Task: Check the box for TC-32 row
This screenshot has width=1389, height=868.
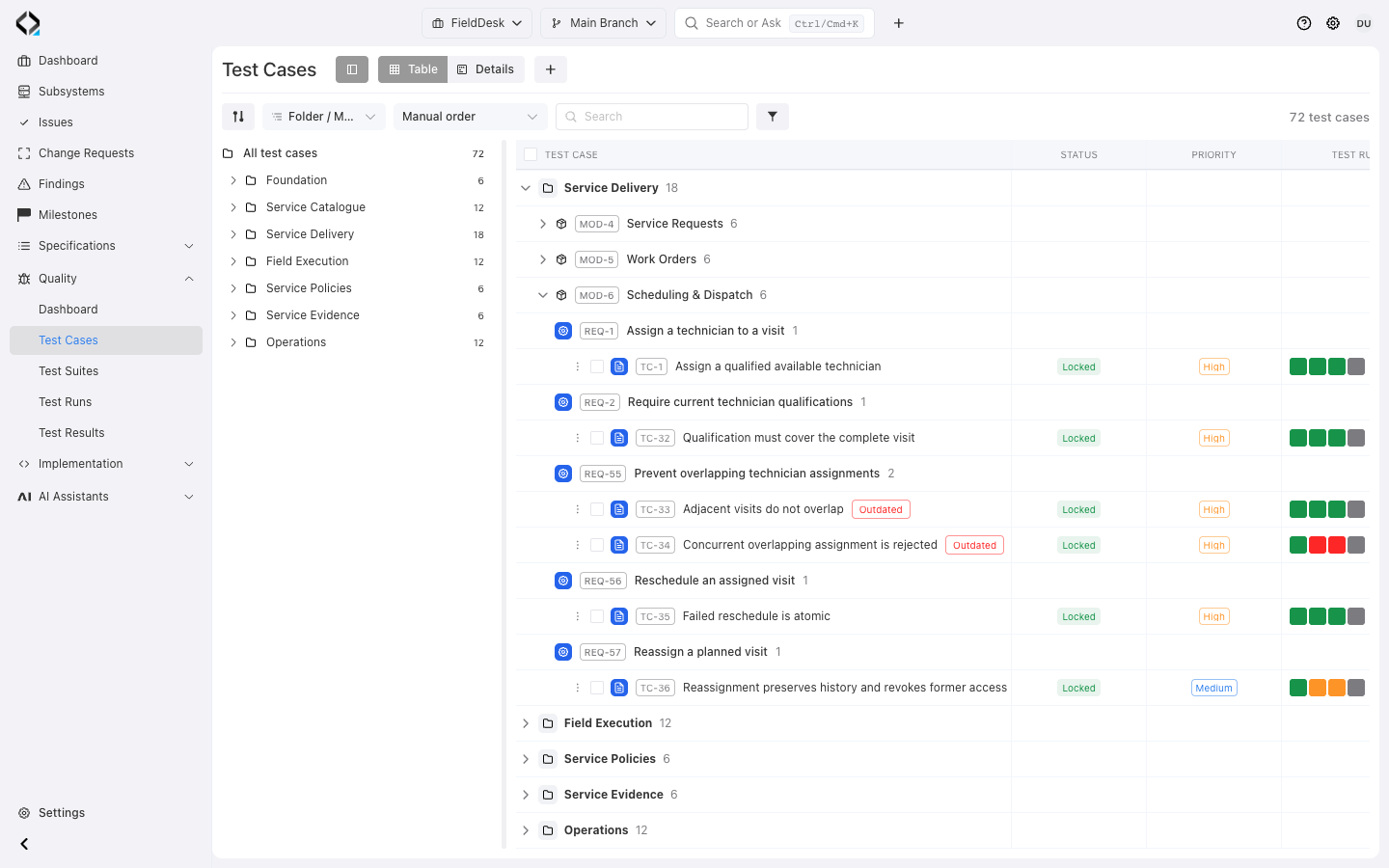Action: 597,438
